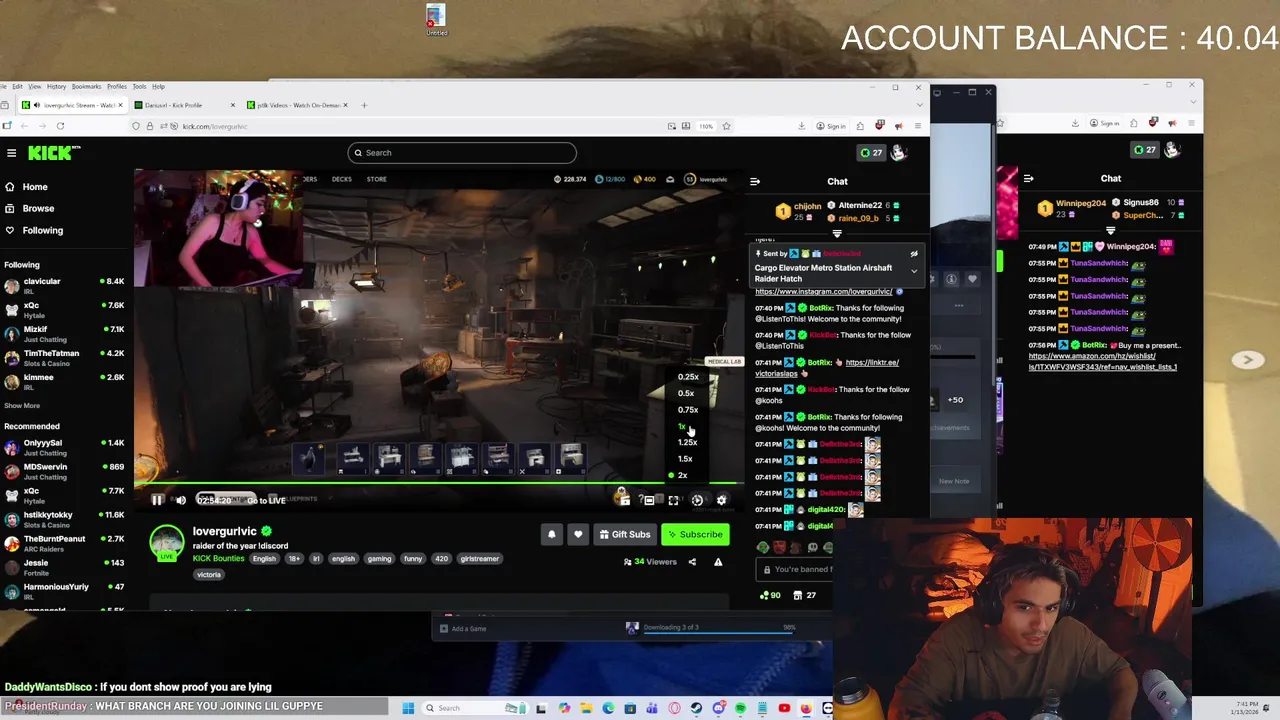
Task: Open the instagram.com/lovergurlvic link in chat
Action: pyautogui.click(x=823, y=291)
